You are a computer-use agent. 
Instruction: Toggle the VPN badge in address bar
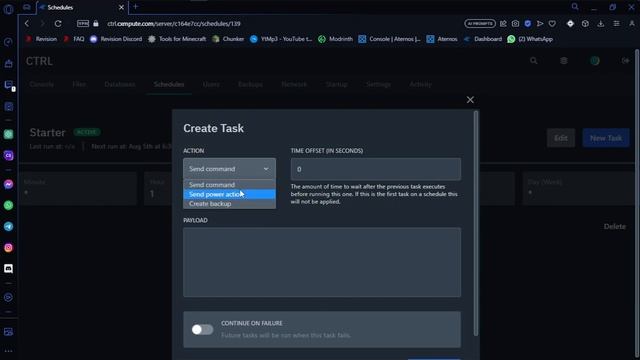tap(83, 24)
